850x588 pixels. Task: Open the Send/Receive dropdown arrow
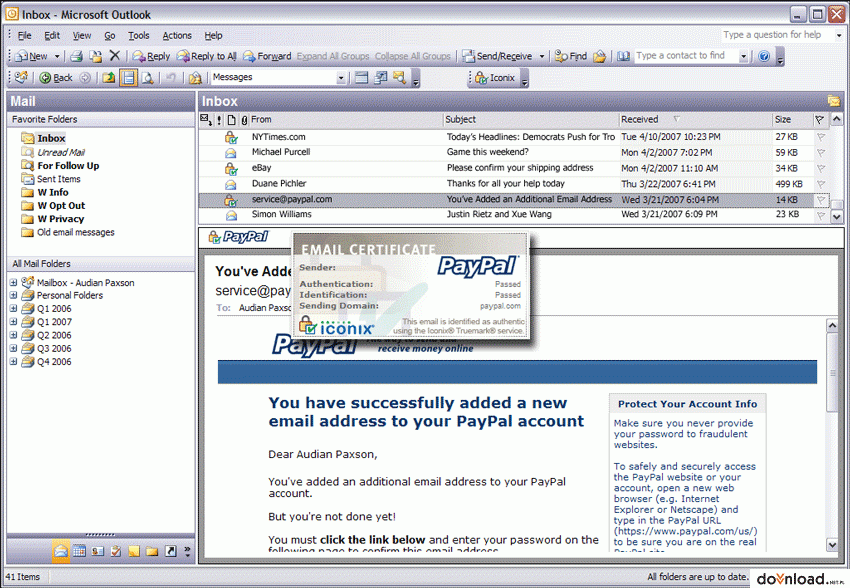coord(542,56)
